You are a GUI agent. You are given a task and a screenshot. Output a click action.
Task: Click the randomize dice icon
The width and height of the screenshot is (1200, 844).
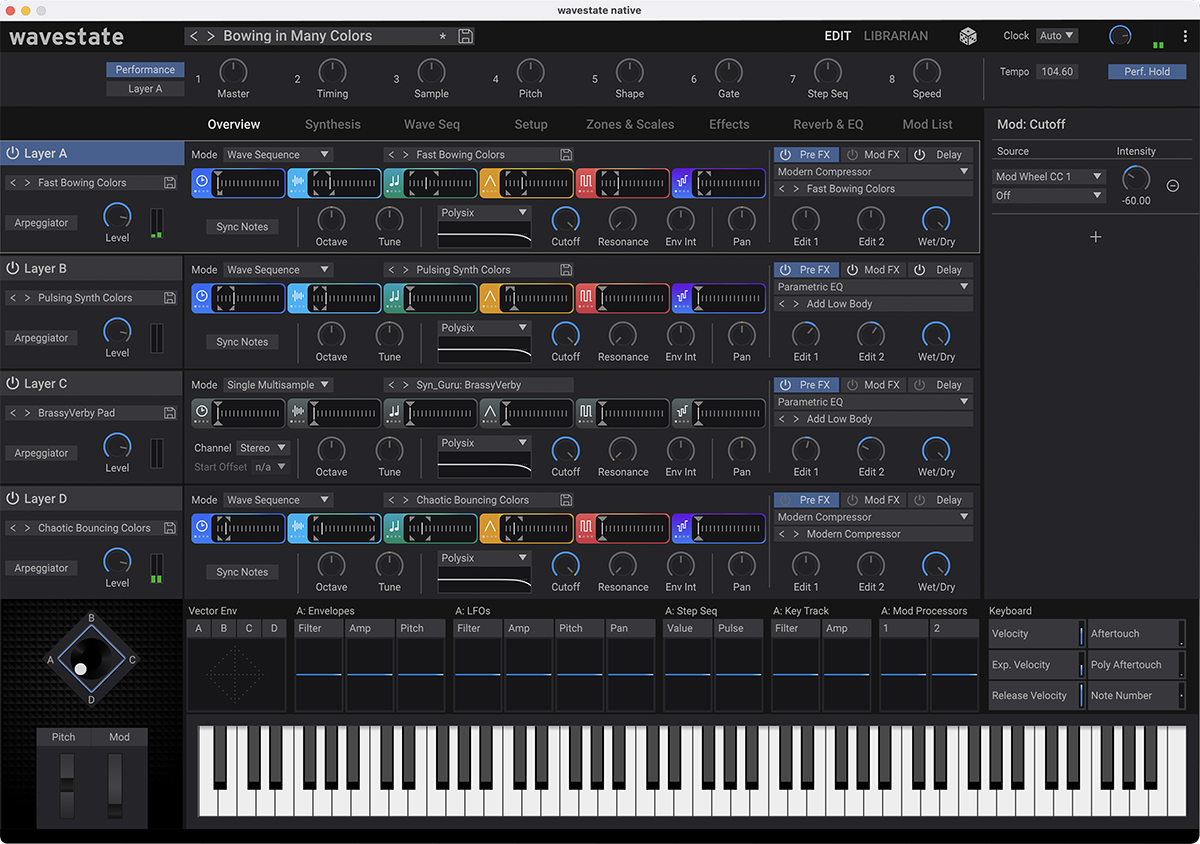pyautogui.click(x=969, y=36)
